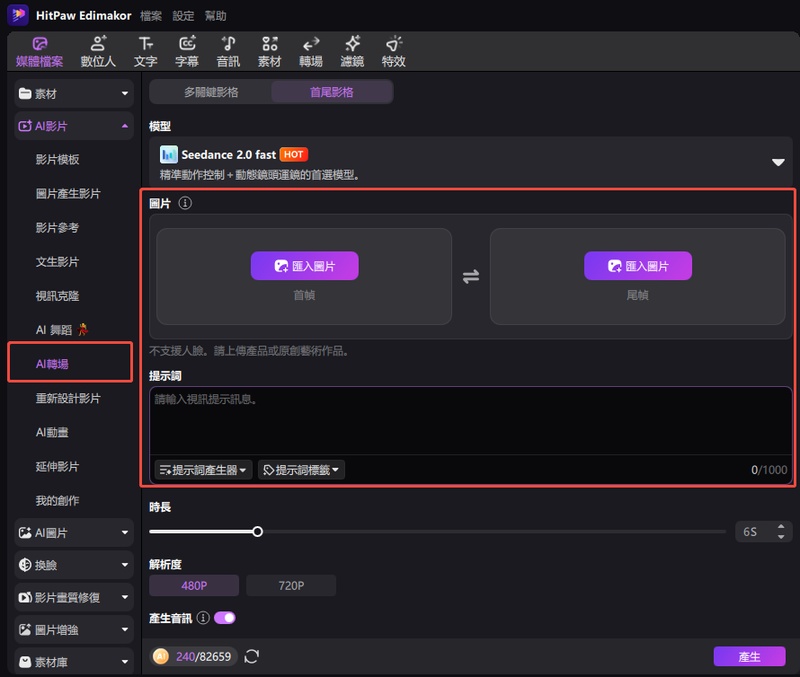800x677 pixels.
Task: Open the 音訊 audio tool
Action: coord(228,52)
